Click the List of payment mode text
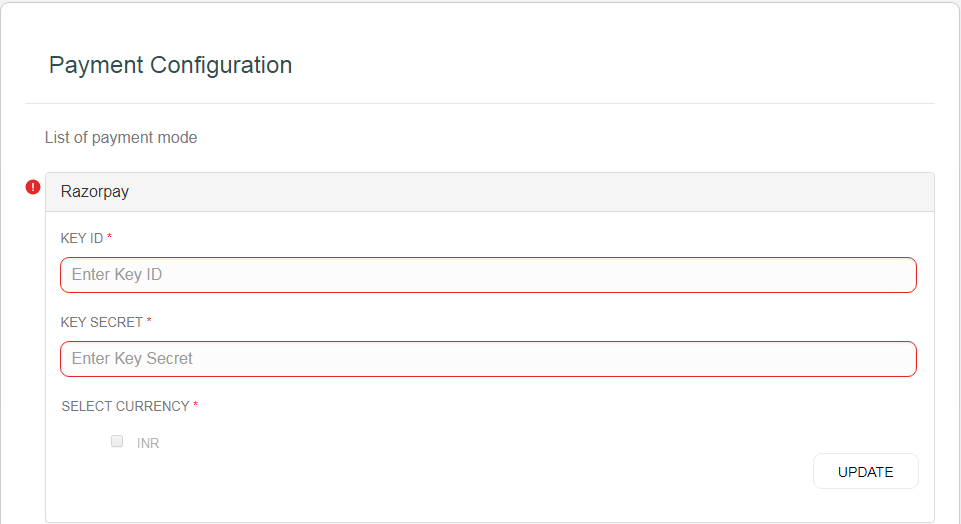This screenshot has width=961, height=524. 121,137
